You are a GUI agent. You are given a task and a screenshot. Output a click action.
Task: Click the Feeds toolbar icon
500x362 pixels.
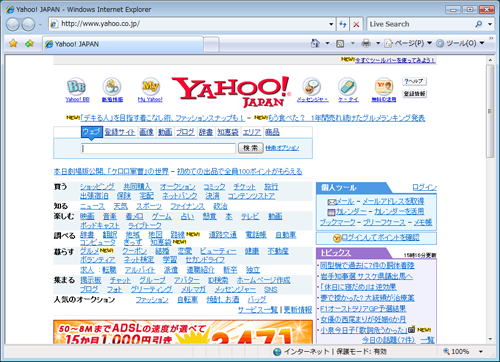pos(340,44)
